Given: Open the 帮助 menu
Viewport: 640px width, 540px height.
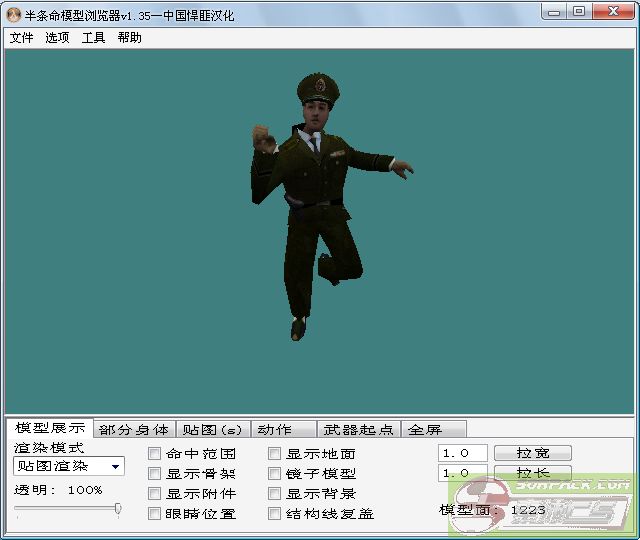Looking at the screenshot, I should coord(129,38).
